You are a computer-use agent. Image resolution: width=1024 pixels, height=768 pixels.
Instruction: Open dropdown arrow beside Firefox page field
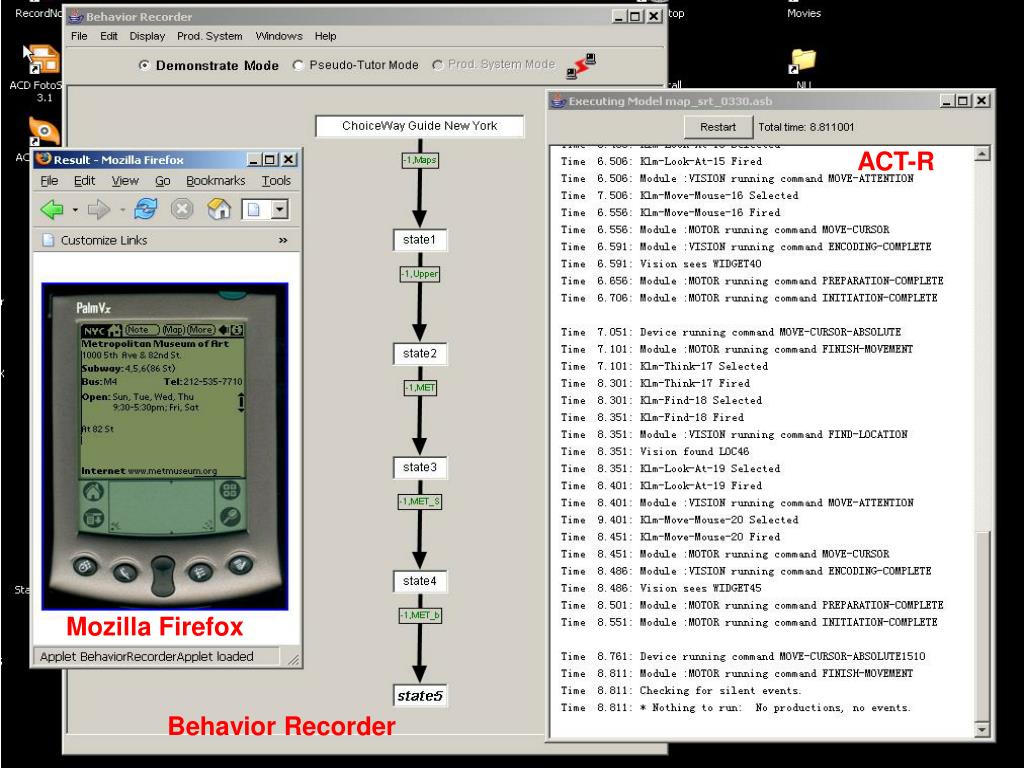click(x=280, y=210)
